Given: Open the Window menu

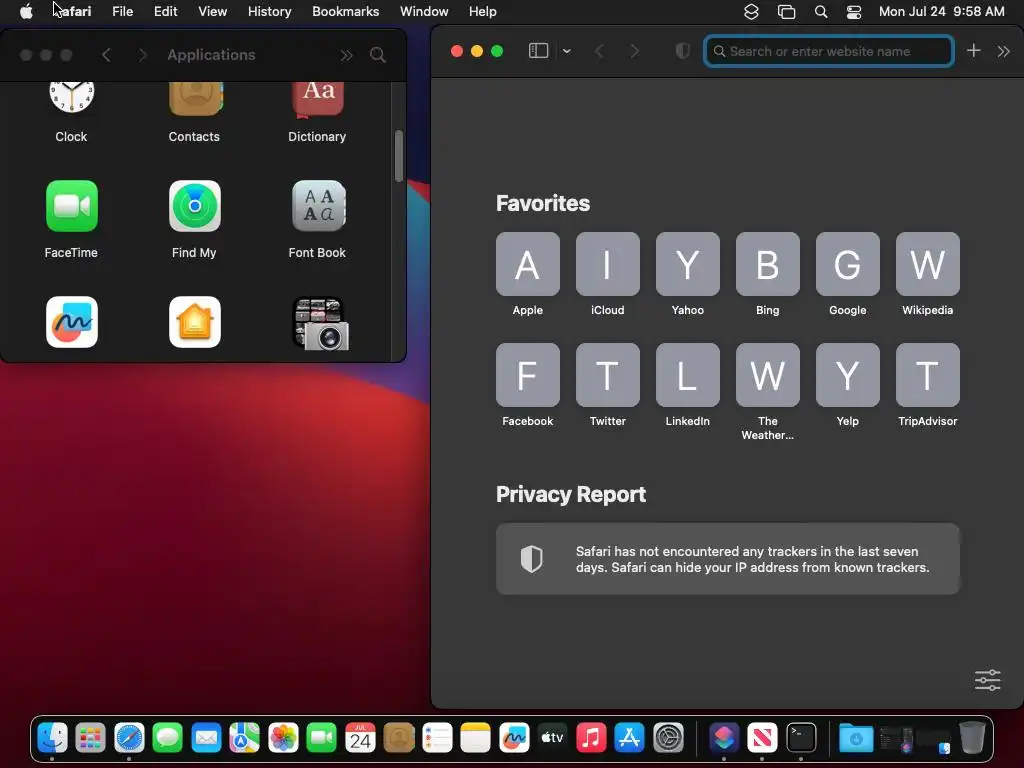Looking at the screenshot, I should coord(424,12).
